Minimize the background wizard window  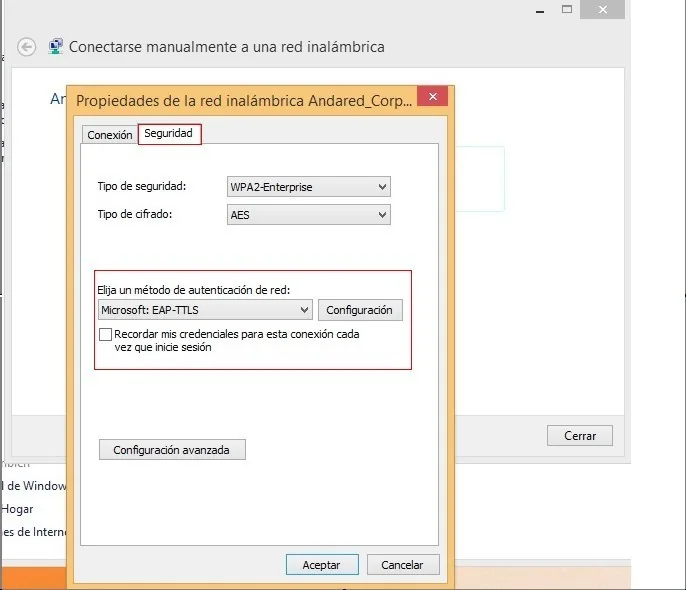pyautogui.click(x=540, y=10)
